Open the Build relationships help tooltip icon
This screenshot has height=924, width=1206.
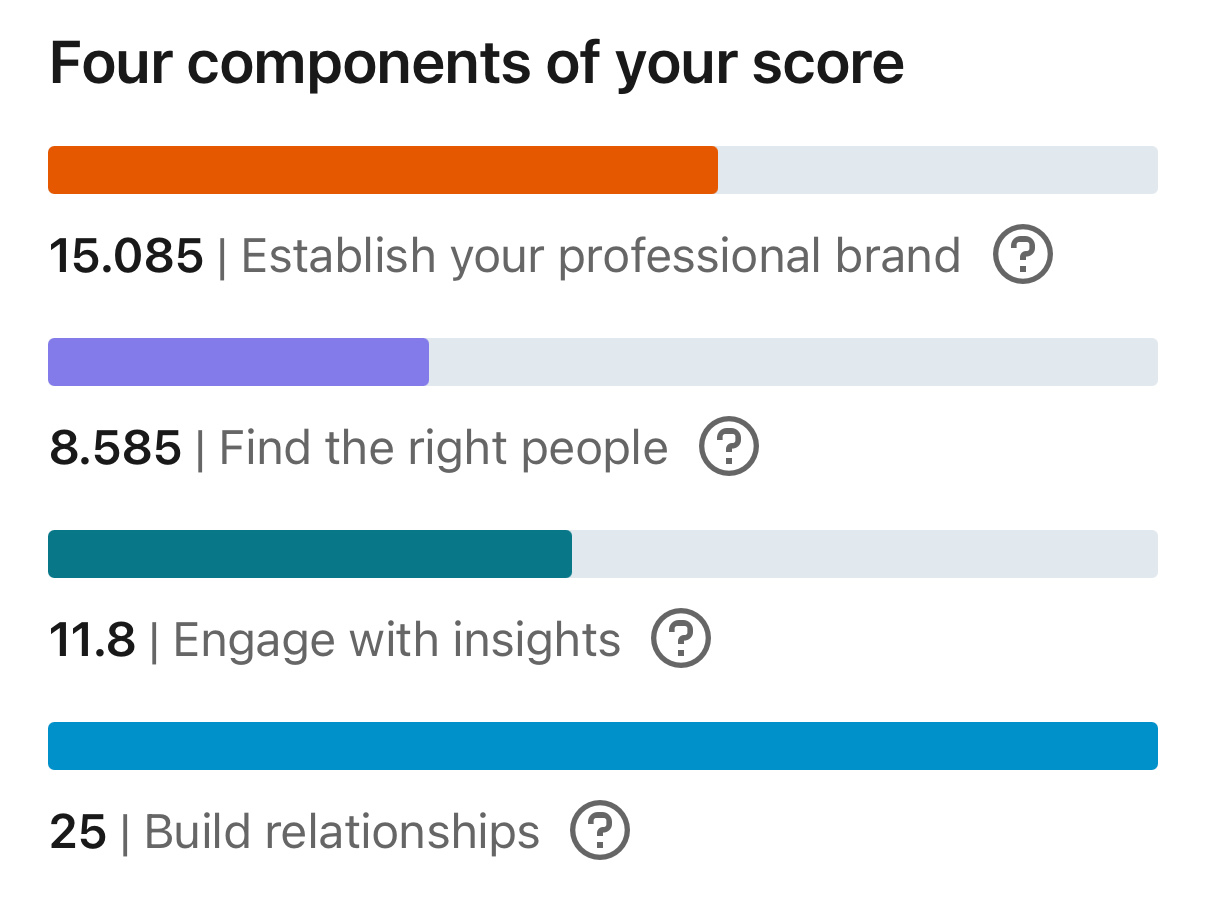[599, 832]
